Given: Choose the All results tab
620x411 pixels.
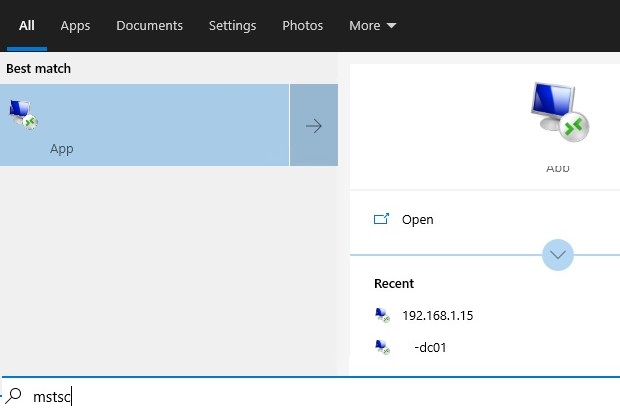Looking at the screenshot, I should (x=27, y=26).
